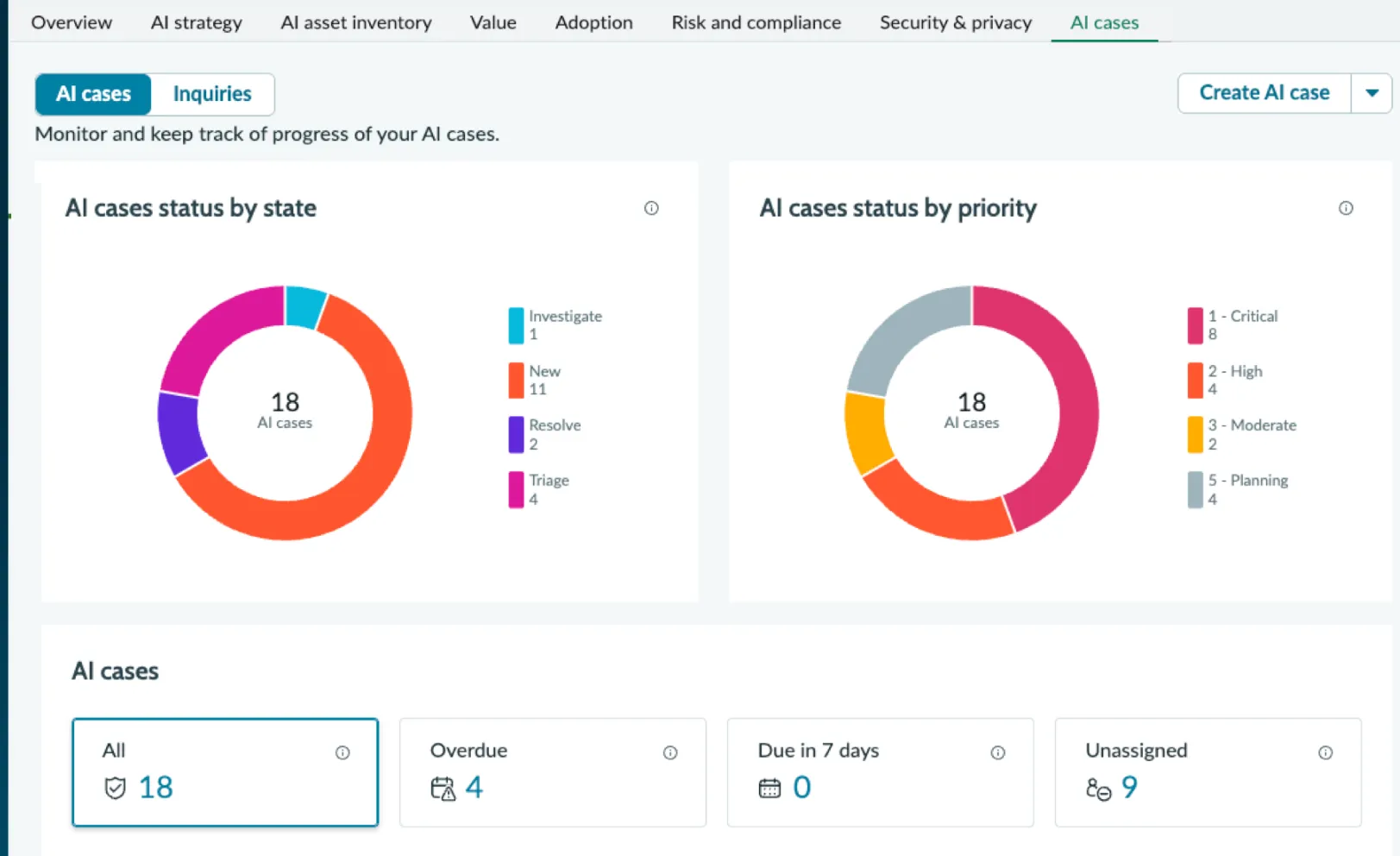Click info icon on status by priority chart
The width and height of the screenshot is (1400, 856).
1346,208
